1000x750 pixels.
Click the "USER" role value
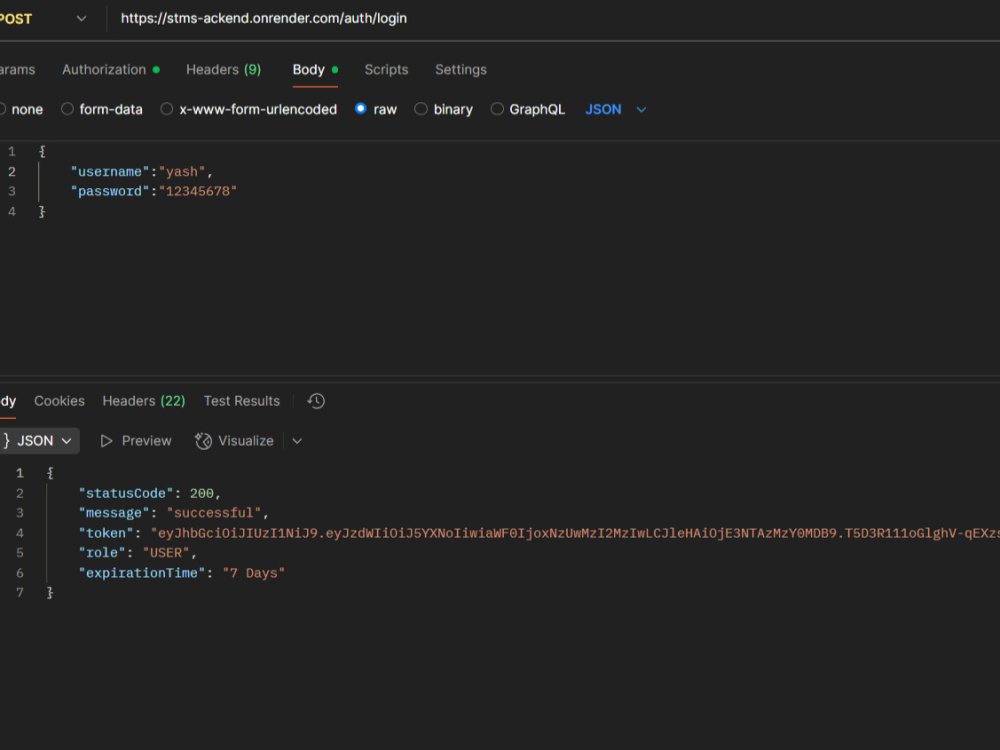coord(166,553)
